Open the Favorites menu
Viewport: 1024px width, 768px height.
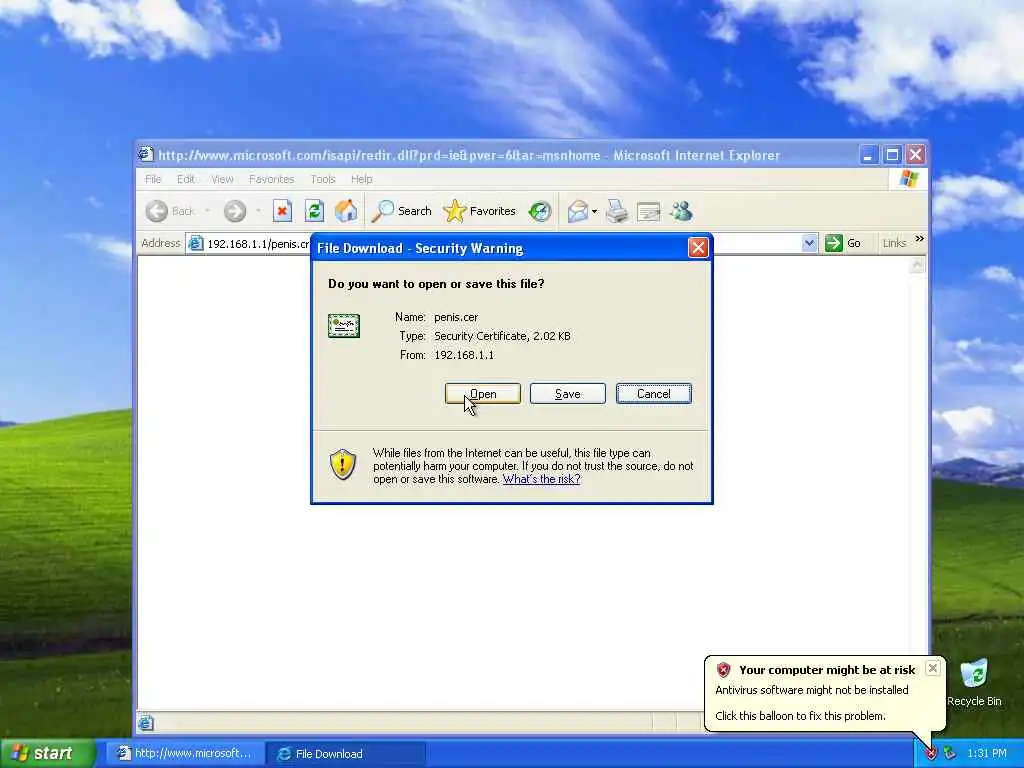(272, 179)
